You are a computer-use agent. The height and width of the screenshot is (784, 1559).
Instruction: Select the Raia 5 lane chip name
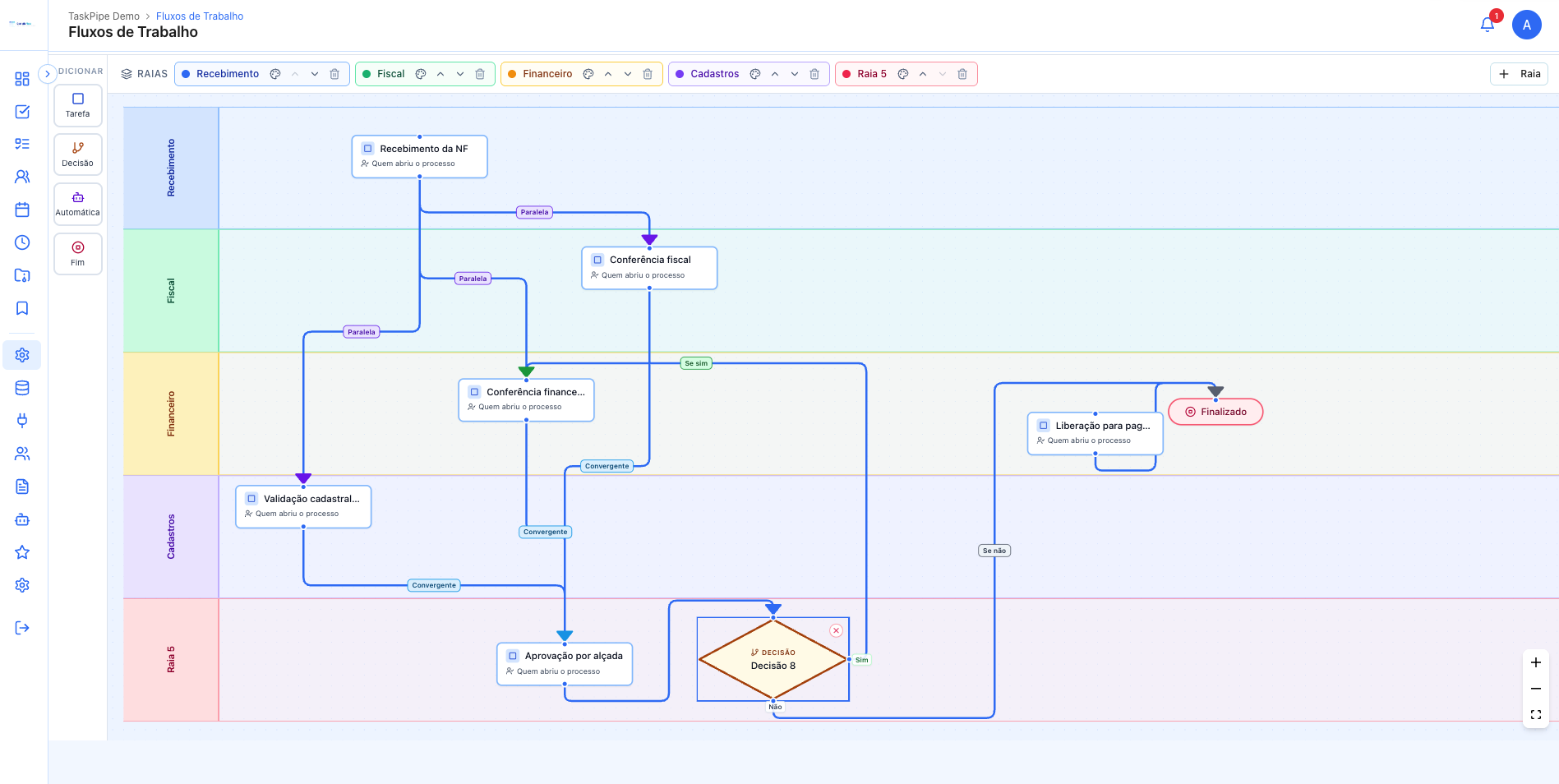pyautogui.click(x=872, y=74)
